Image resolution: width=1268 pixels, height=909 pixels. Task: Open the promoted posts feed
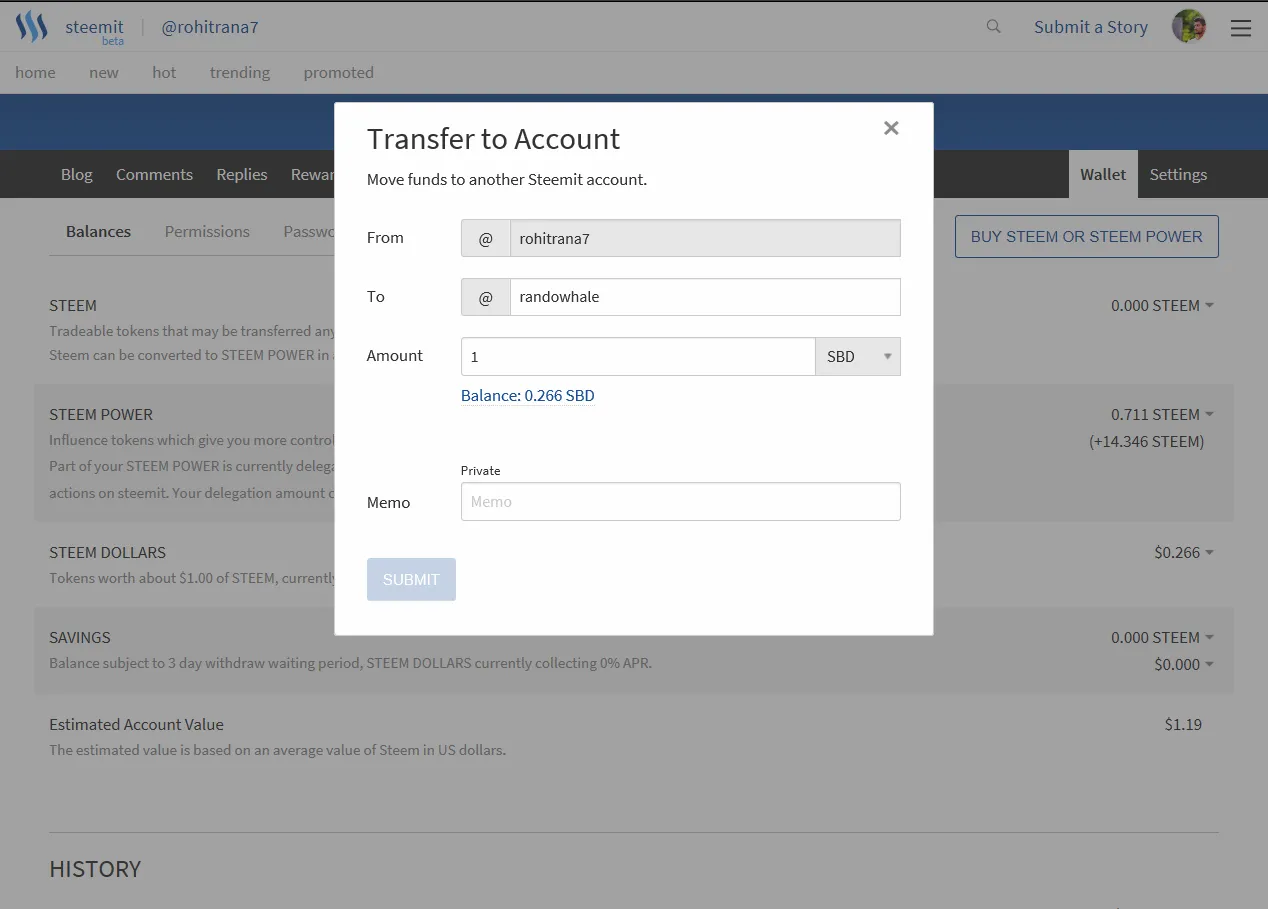tap(339, 73)
